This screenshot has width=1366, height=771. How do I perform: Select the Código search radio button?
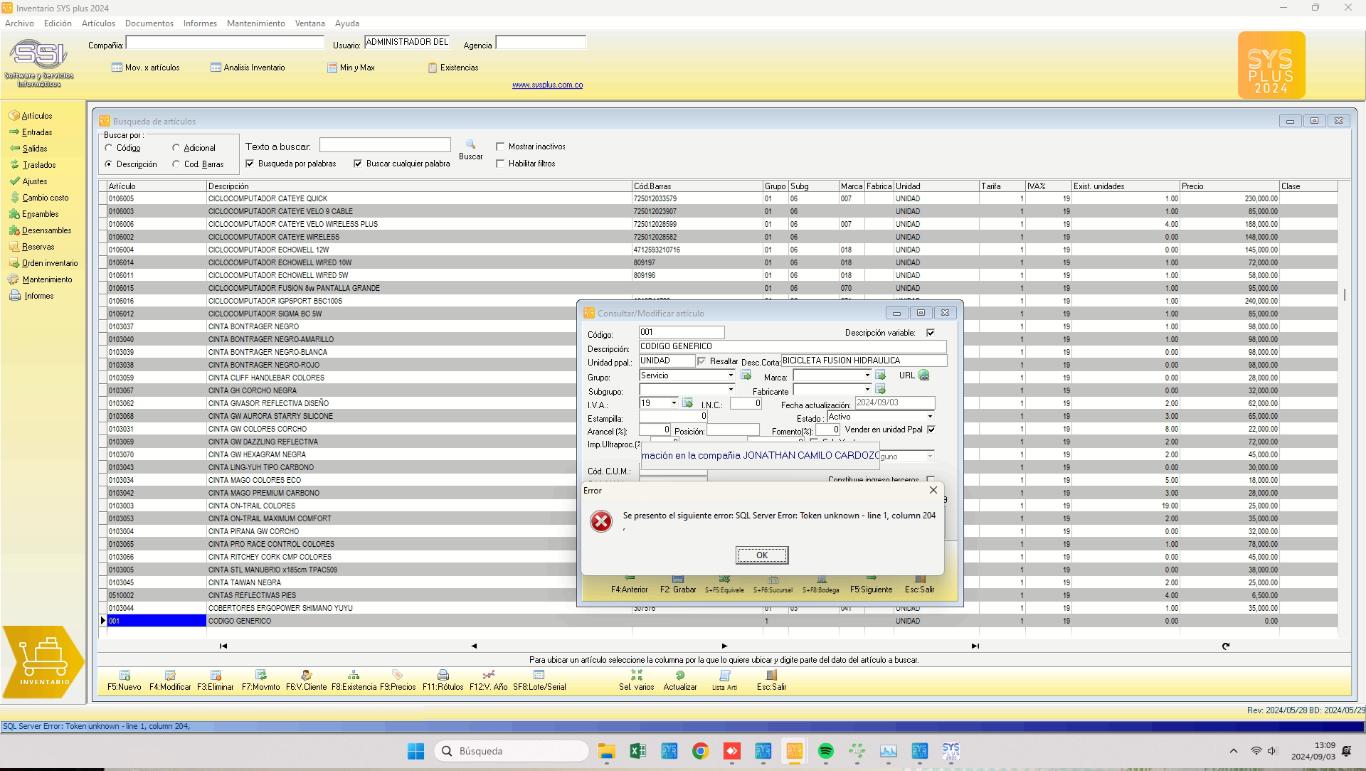(x=108, y=148)
